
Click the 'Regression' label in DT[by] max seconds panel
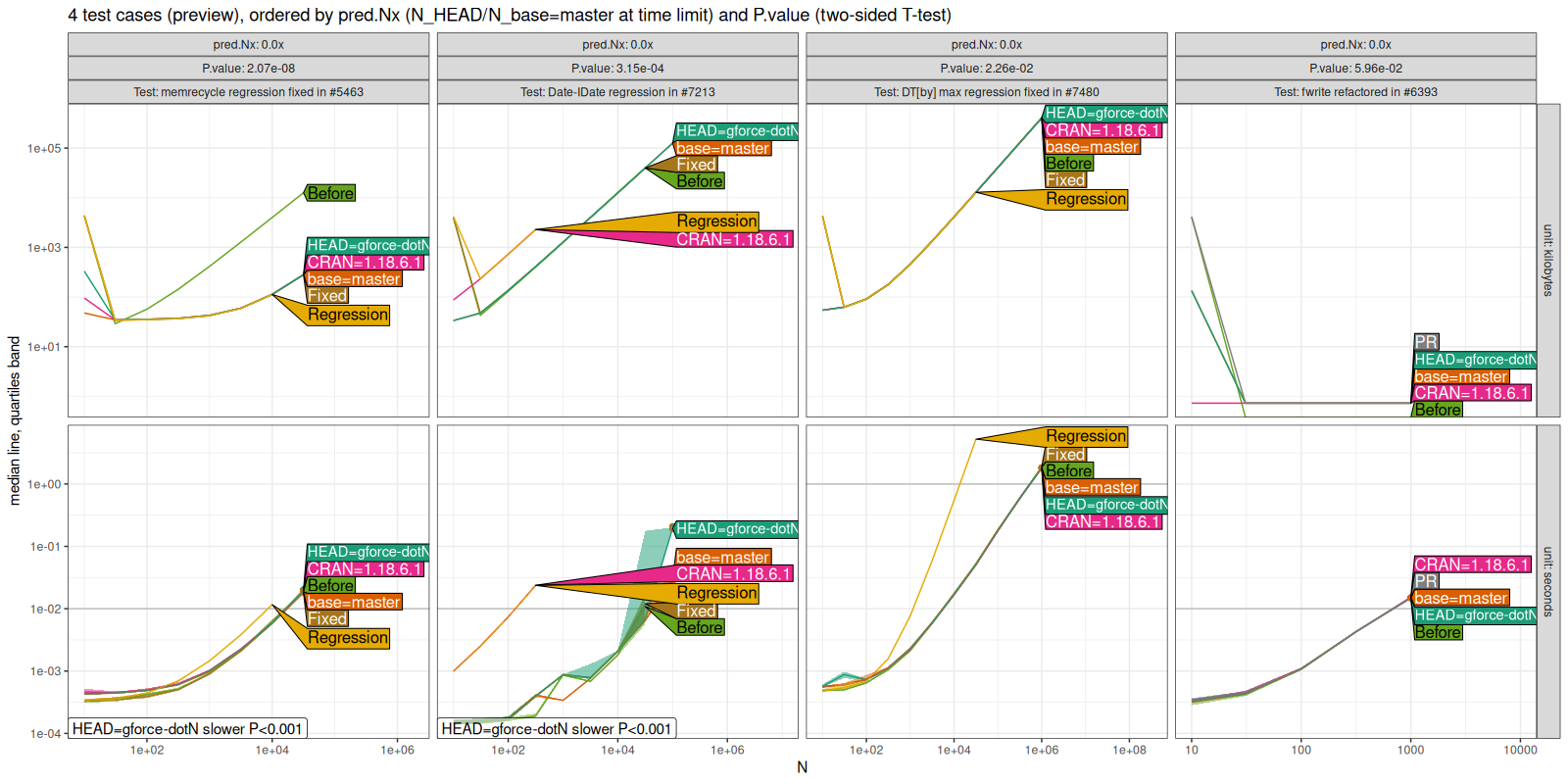click(1086, 436)
